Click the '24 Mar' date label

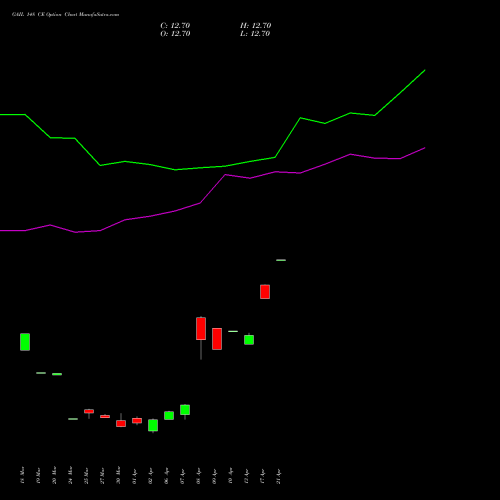coord(70,475)
